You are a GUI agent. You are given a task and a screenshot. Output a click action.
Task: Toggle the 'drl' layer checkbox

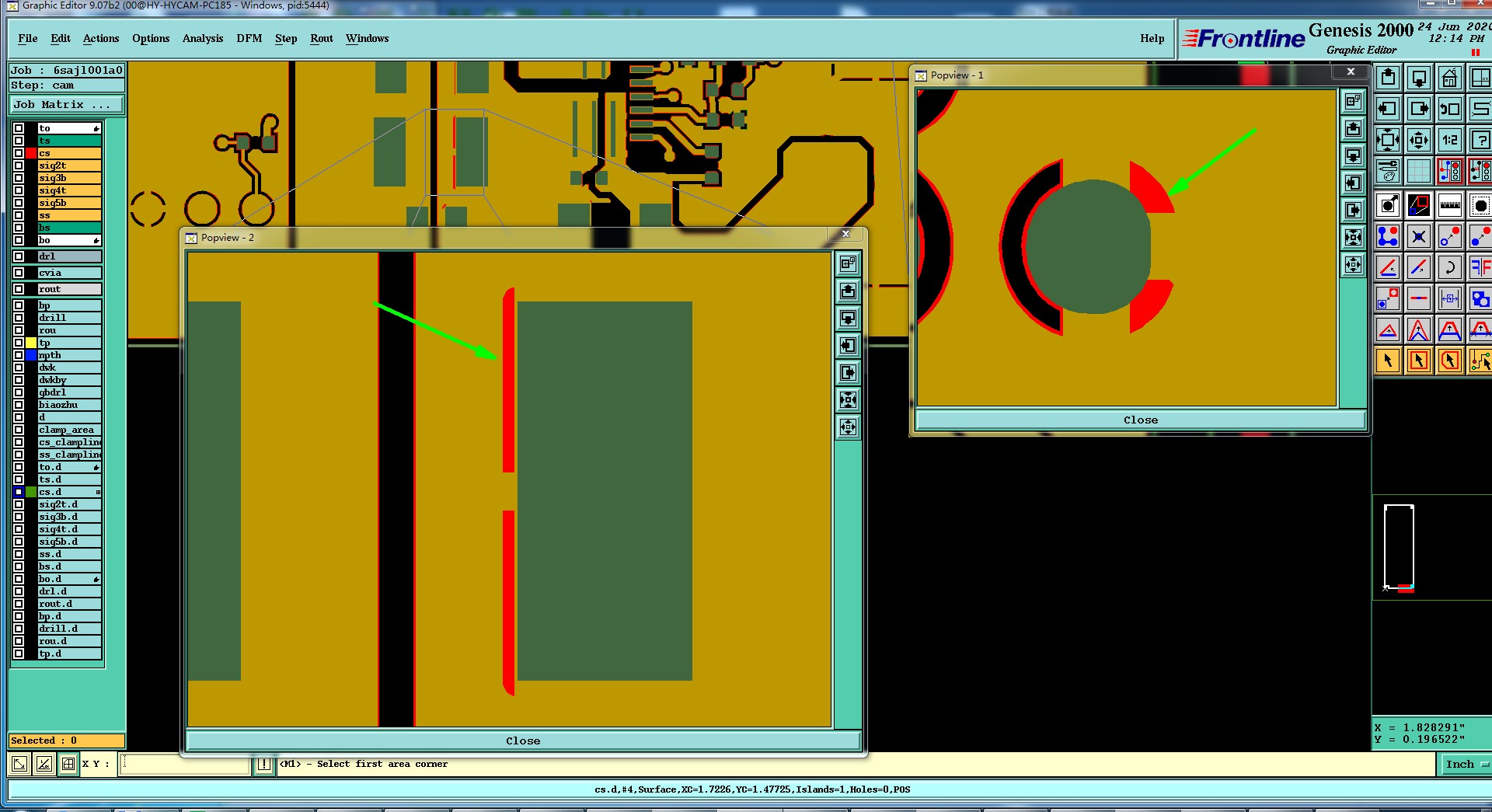click(19, 256)
